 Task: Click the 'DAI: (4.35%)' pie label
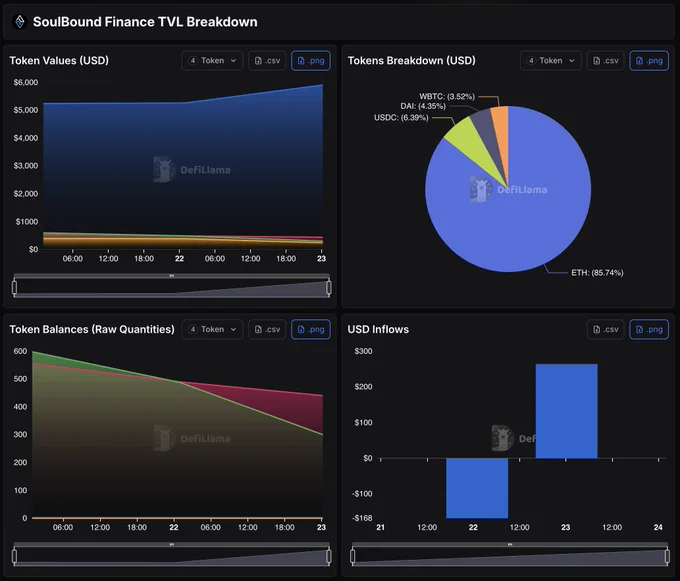[423, 106]
